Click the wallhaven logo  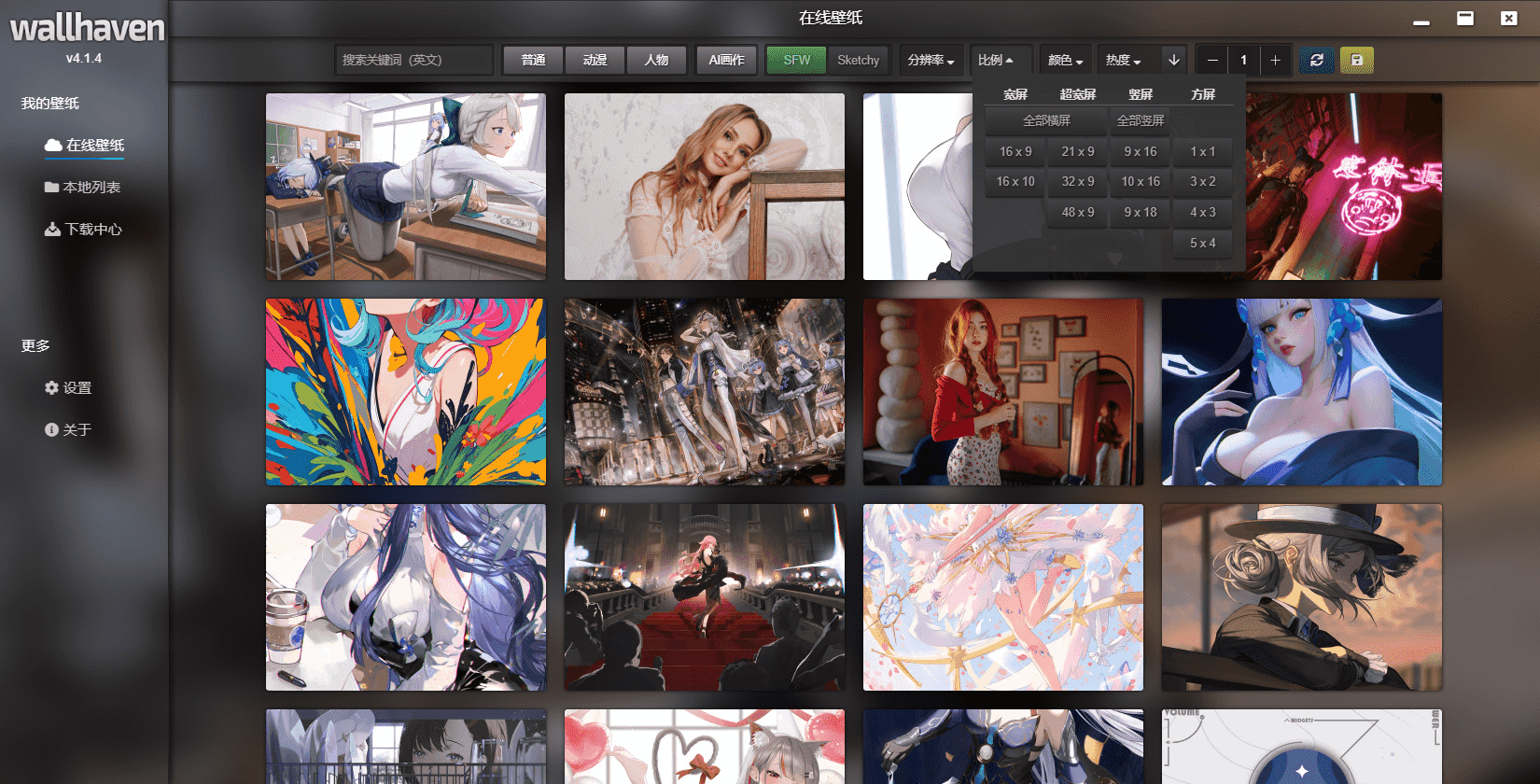coord(87,28)
